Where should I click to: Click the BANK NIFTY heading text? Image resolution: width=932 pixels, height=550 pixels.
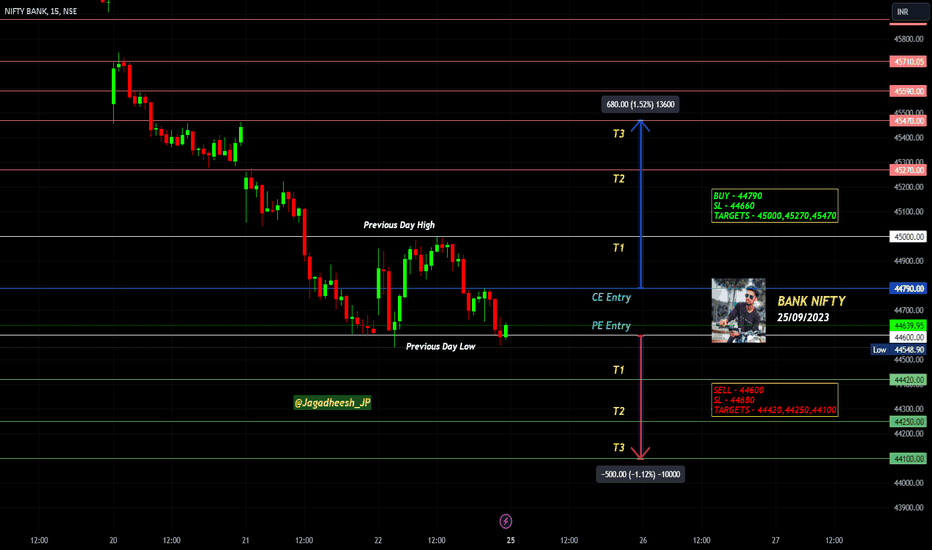pos(811,301)
